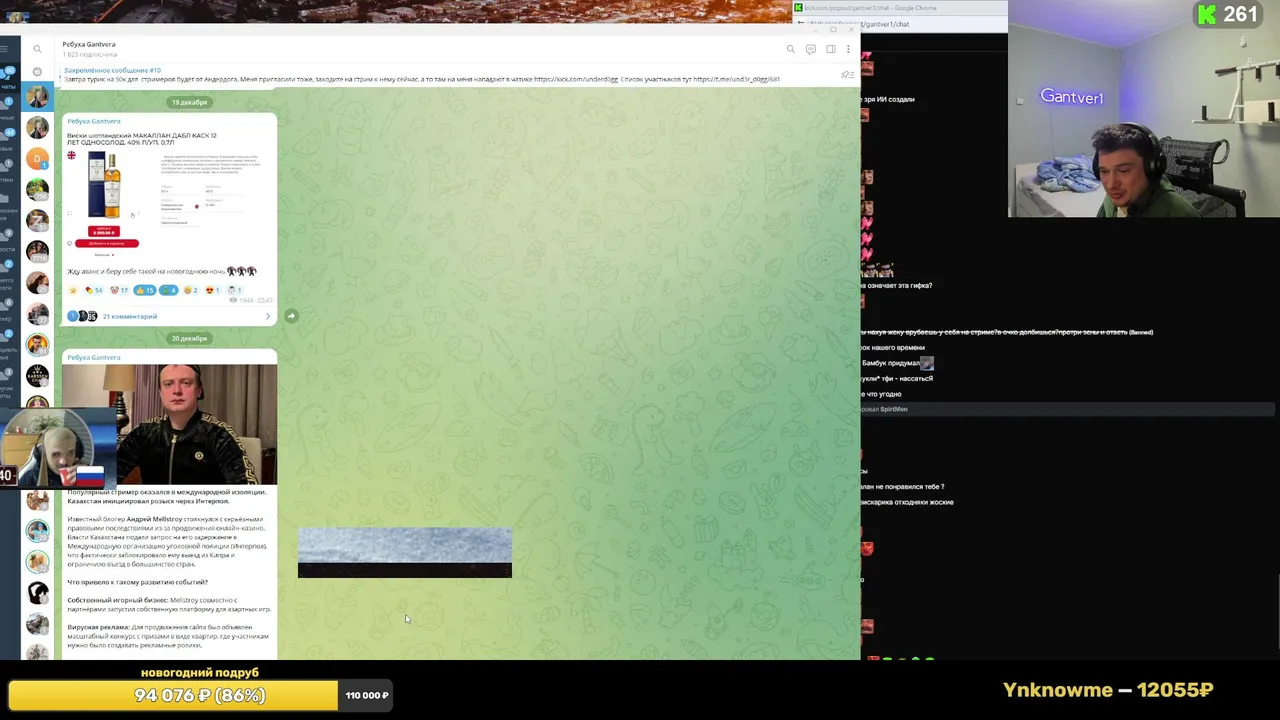Viewport: 1280px width, 720px height.
Task: Toggle the right info side panel icon
Action: point(831,49)
